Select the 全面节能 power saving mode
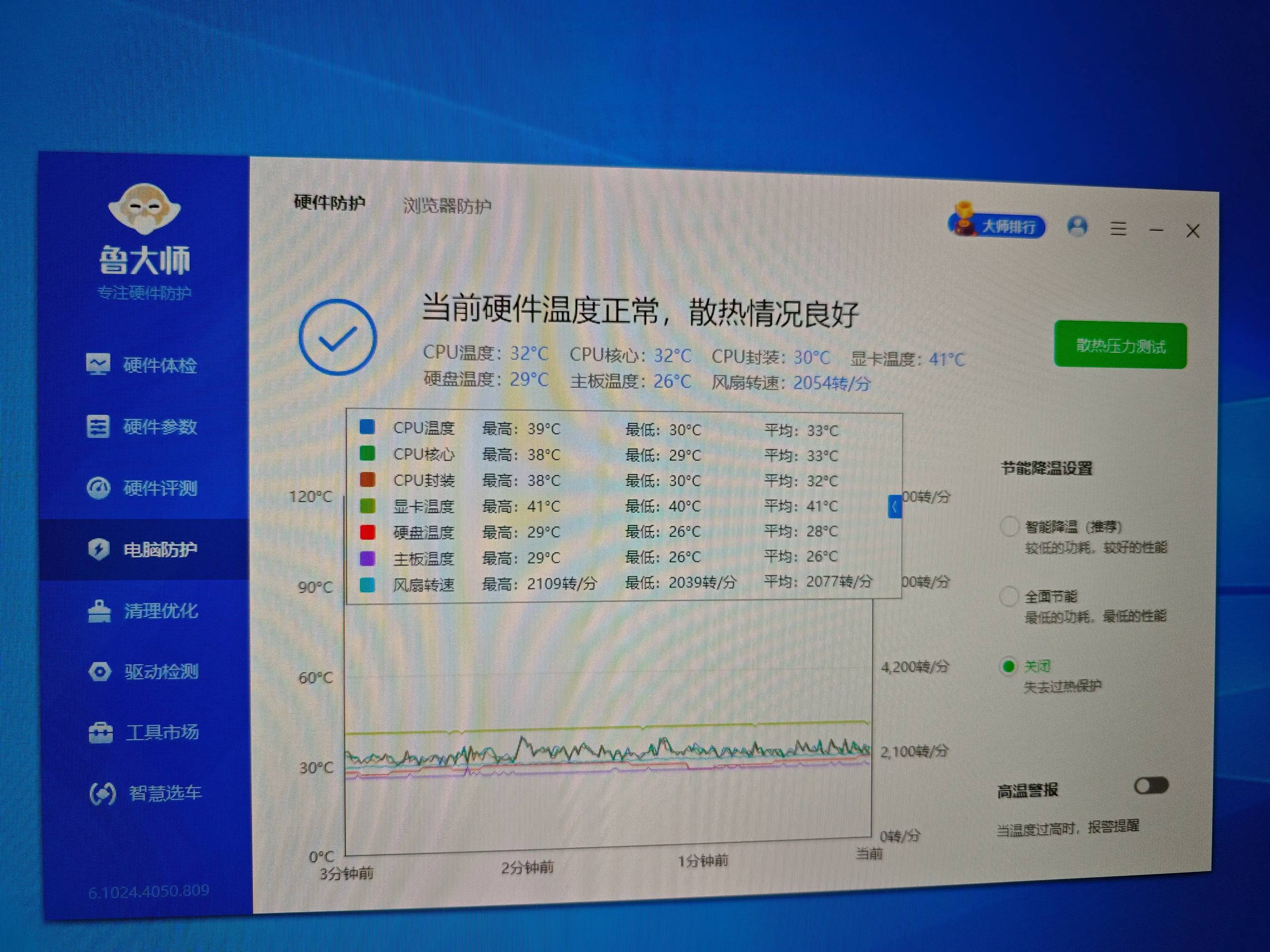The height and width of the screenshot is (952, 1270). pyautogui.click(x=1009, y=597)
